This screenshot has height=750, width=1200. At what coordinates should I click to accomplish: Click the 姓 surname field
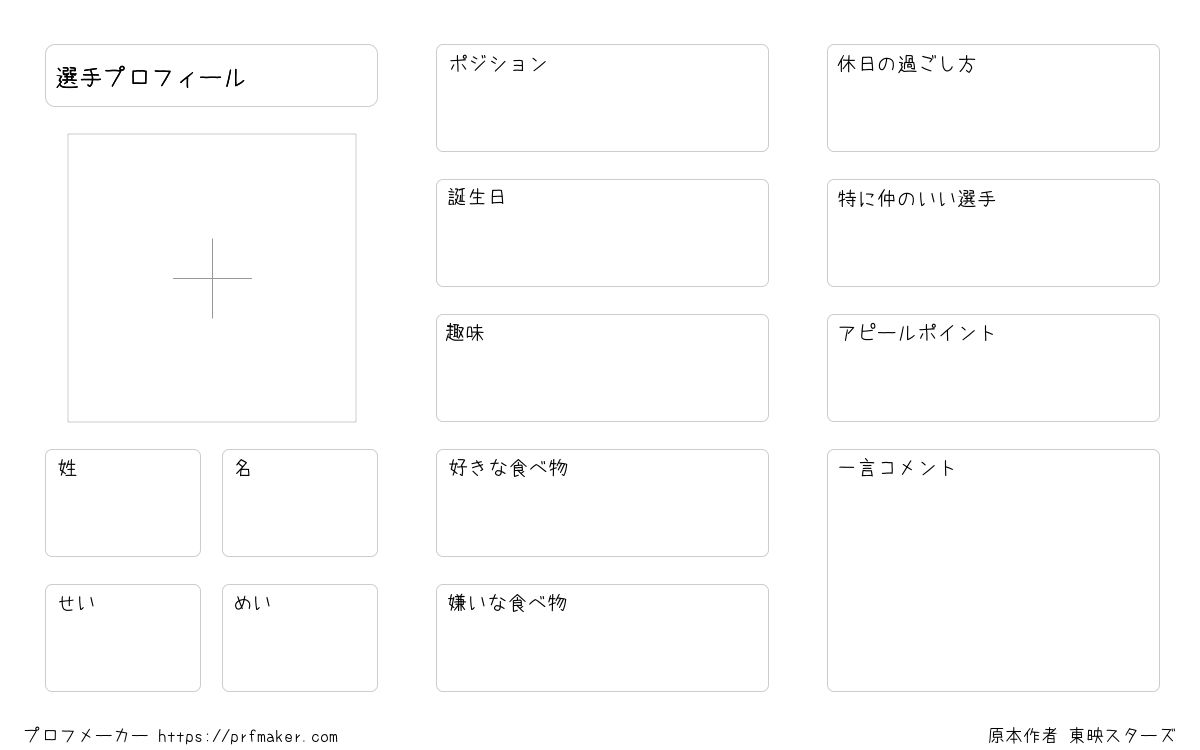click(123, 503)
